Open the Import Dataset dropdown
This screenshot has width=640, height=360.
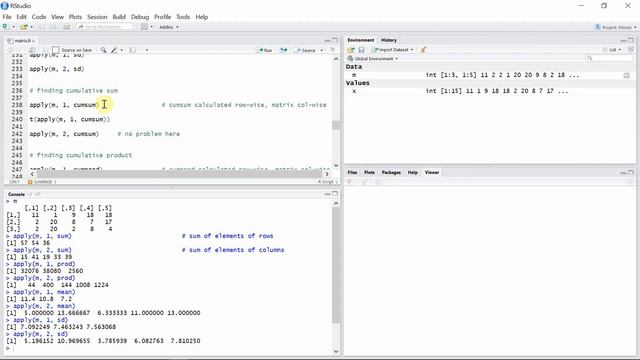click(x=392, y=50)
